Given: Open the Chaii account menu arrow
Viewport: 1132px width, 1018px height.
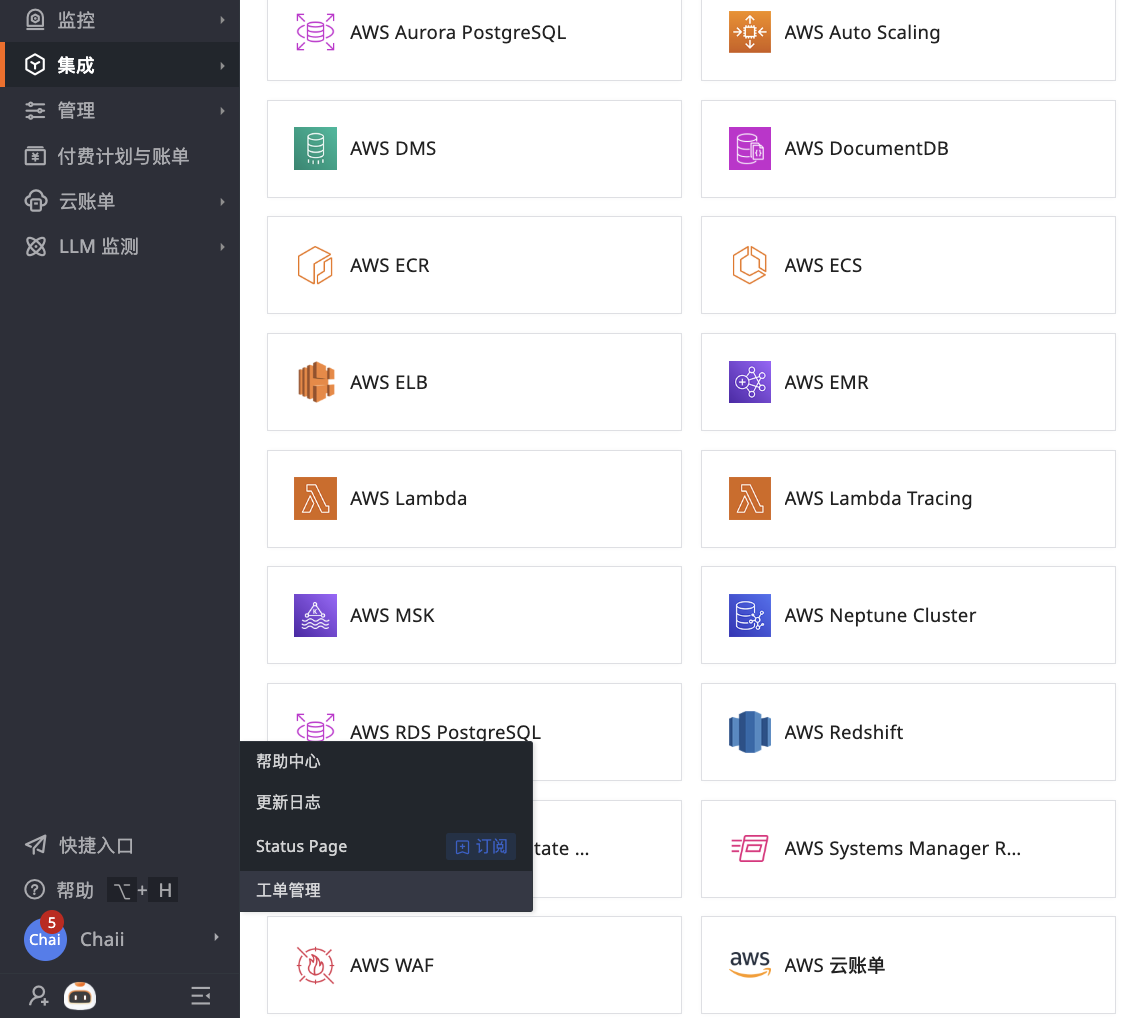Looking at the screenshot, I should click(217, 938).
